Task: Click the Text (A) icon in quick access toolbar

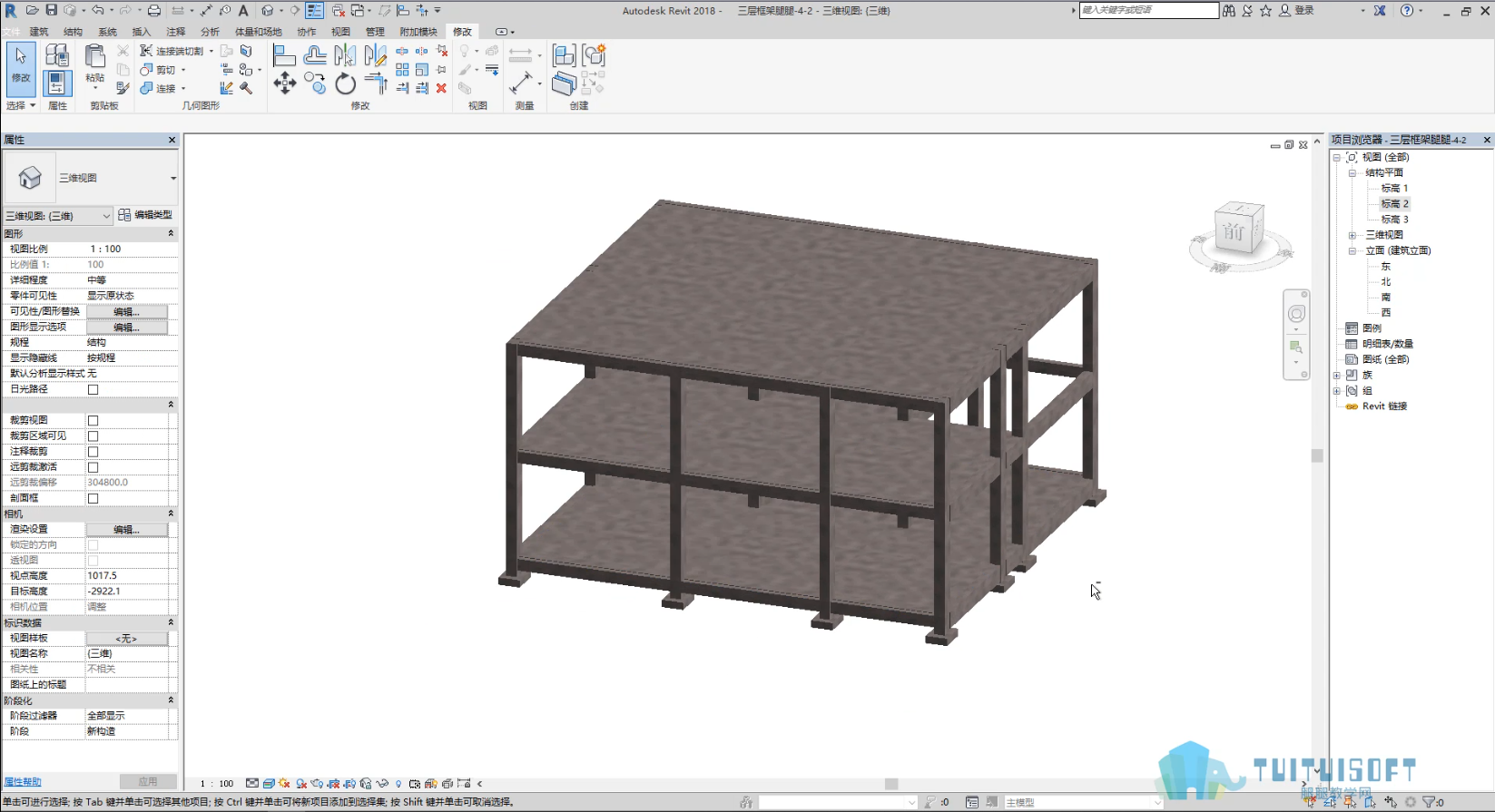Action: coord(243,10)
